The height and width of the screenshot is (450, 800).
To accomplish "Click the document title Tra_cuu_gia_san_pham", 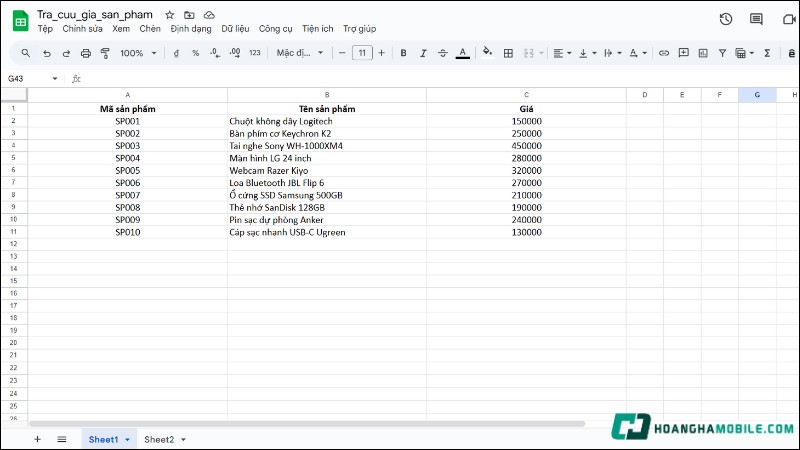I will 94,15.
